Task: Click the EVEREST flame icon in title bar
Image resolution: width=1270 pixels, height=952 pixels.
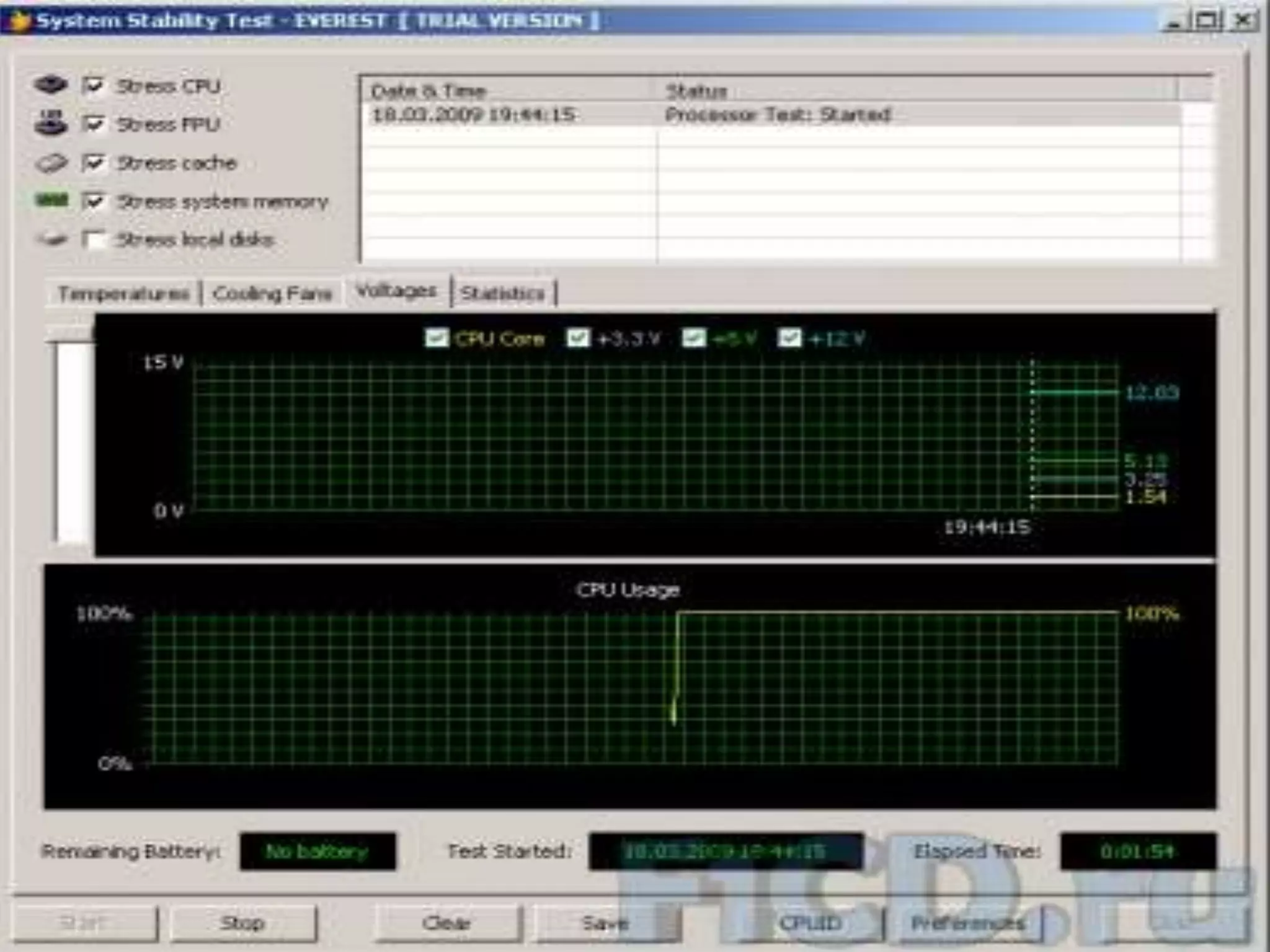Action: pyautogui.click(x=19, y=21)
